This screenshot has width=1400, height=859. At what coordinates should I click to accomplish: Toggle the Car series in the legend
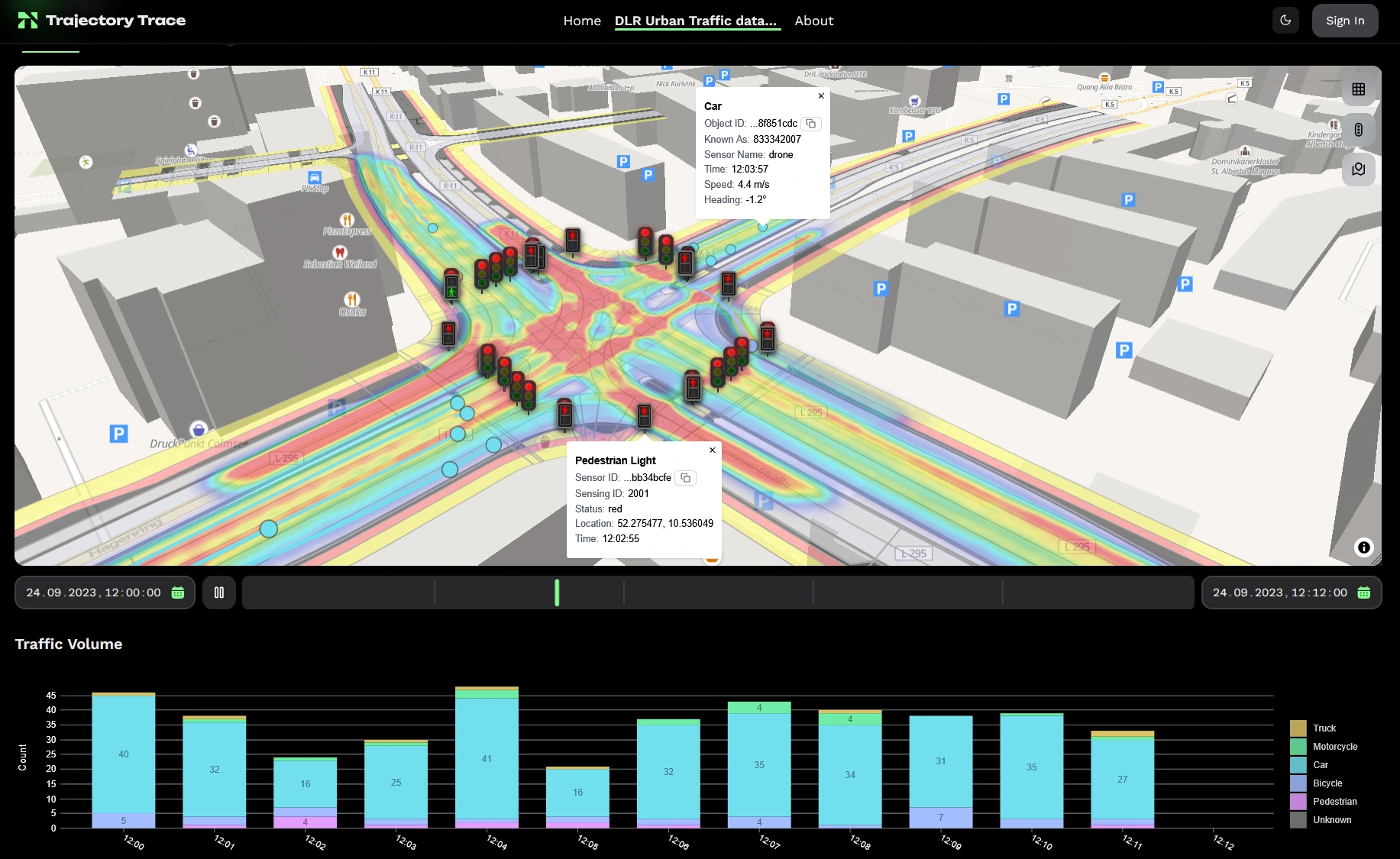point(1320,764)
